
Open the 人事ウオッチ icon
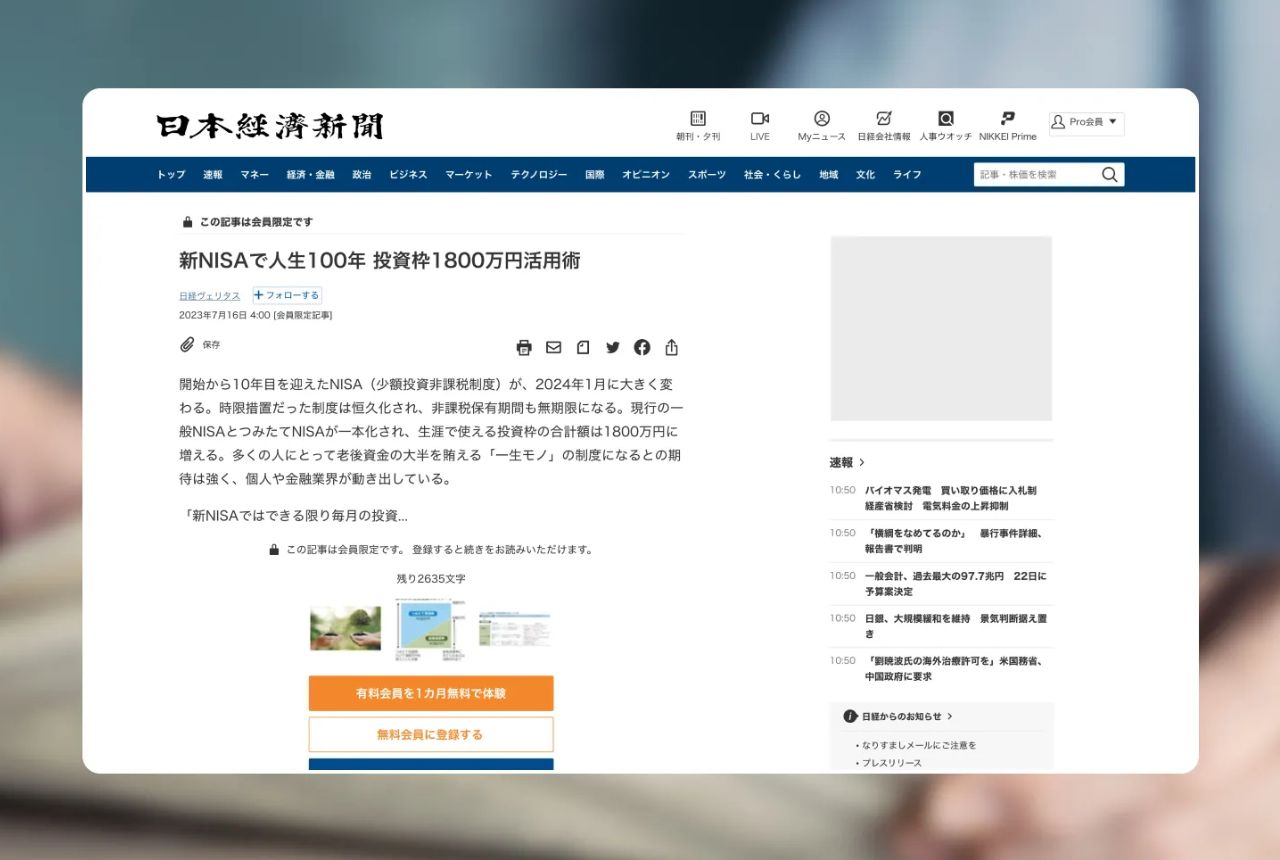(946, 118)
